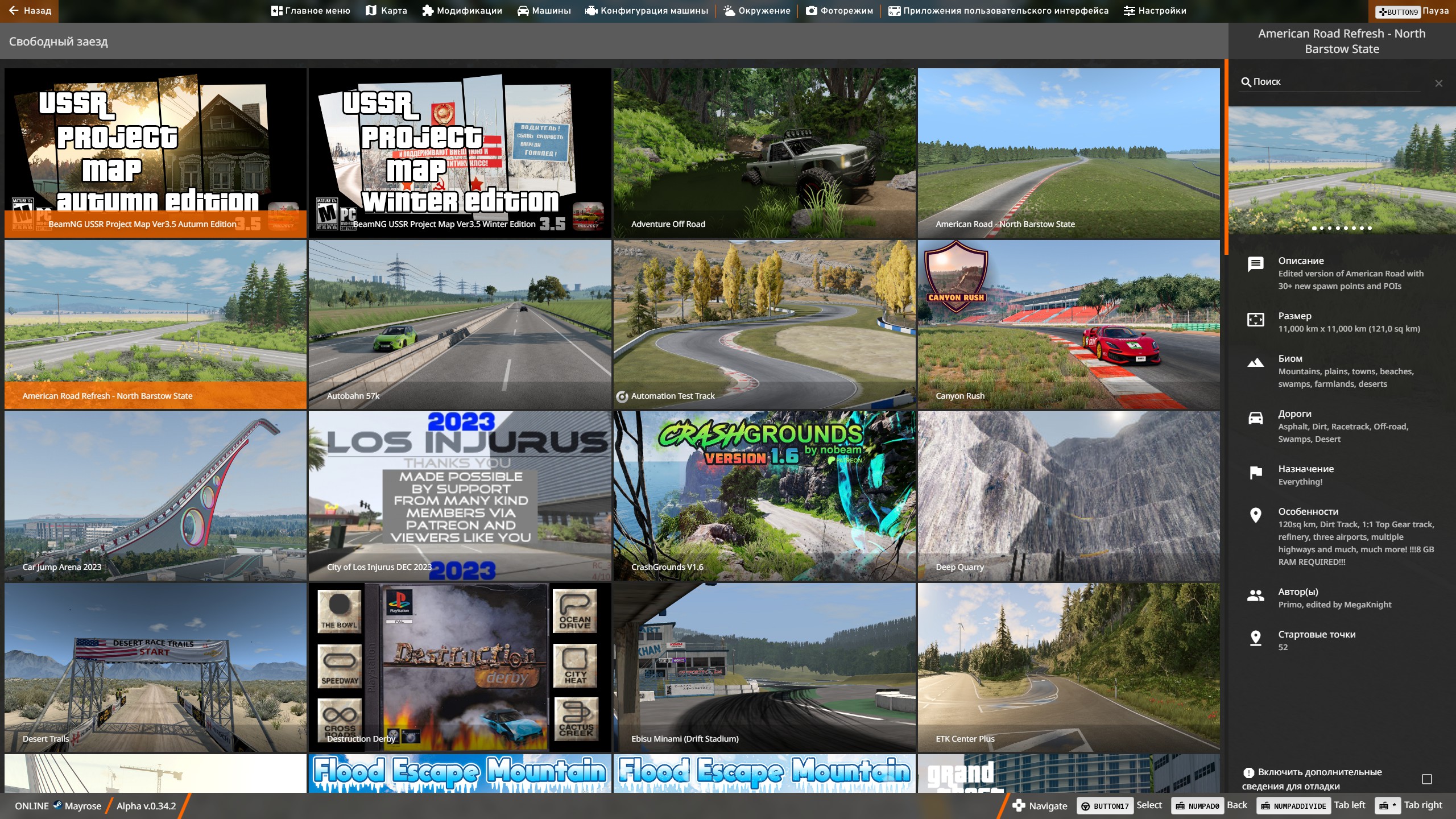Screen dimensions: 1456x819
Task: Open Машины menu item
Action: (x=544, y=11)
